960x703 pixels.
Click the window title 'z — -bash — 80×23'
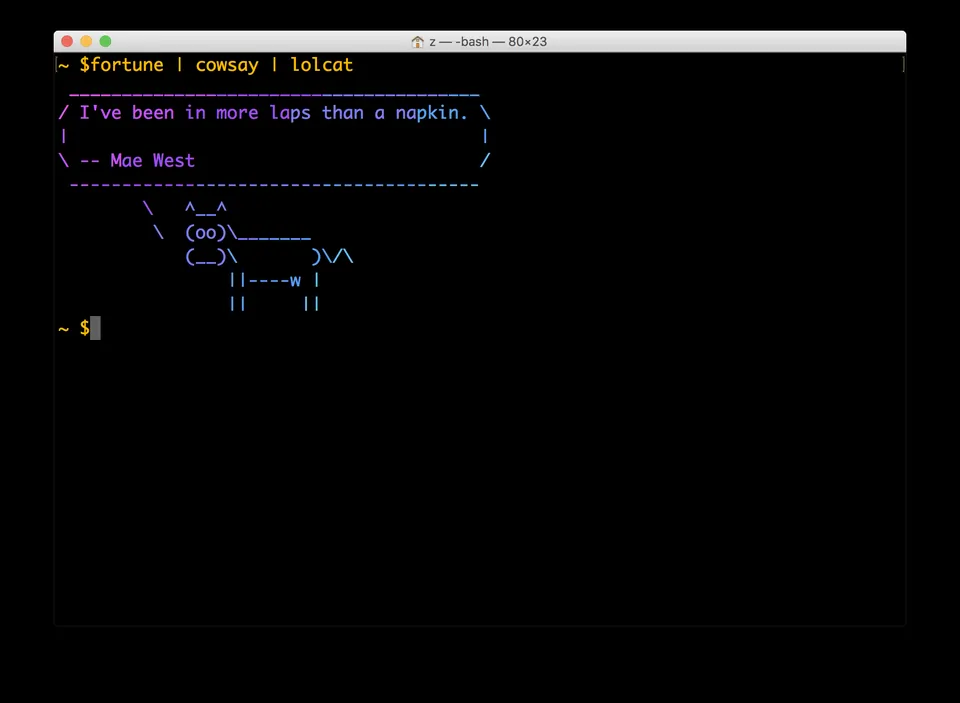point(488,42)
